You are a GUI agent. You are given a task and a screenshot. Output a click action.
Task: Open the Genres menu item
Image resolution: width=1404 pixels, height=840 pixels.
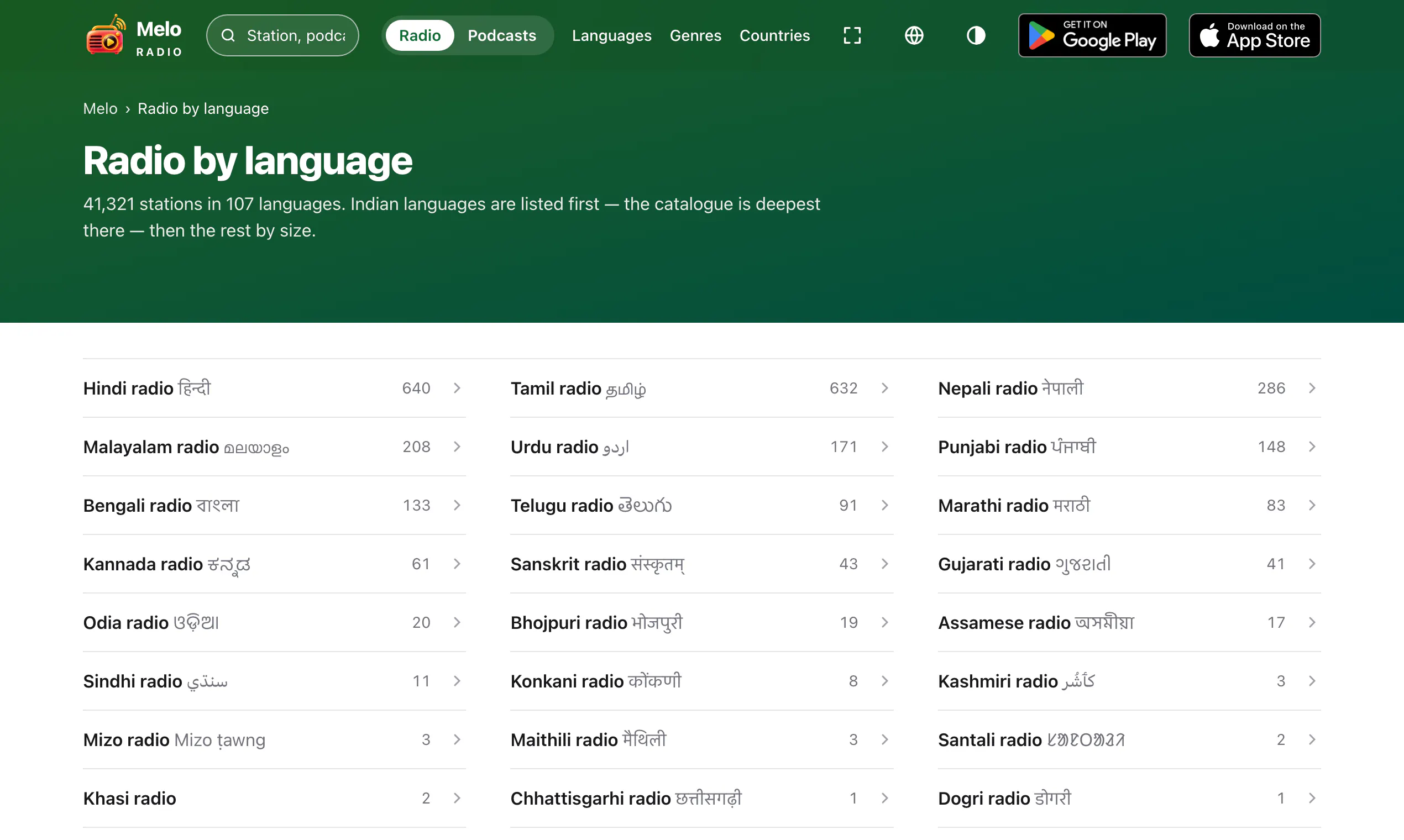point(695,36)
